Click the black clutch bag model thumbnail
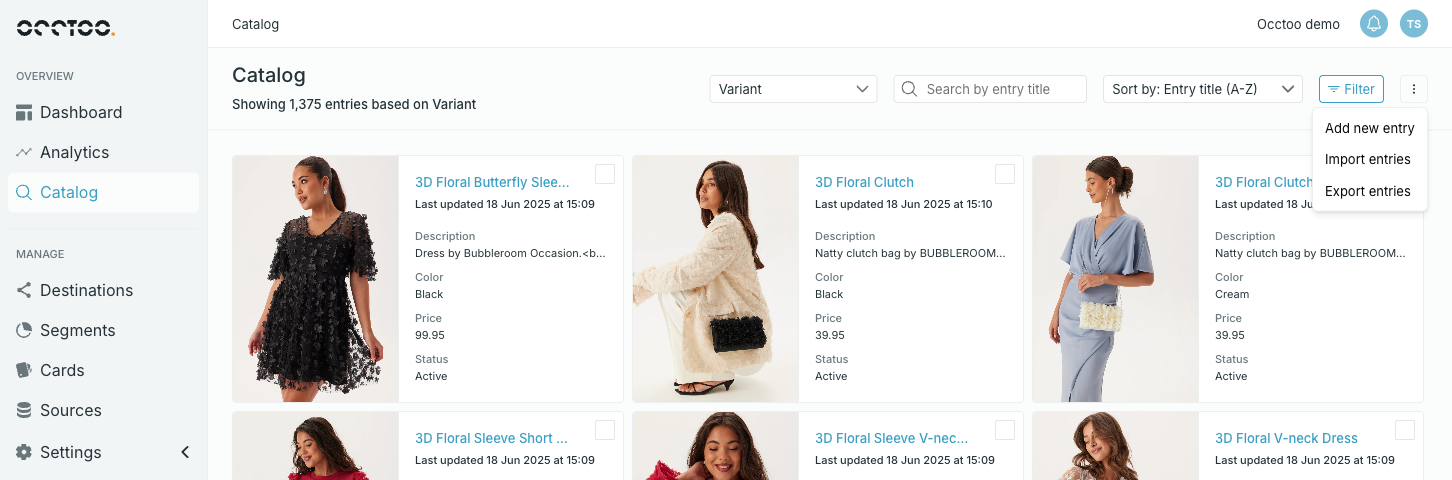The height and width of the screenshot is (480, 1452). pyautogui.click(x=716, y=279)
